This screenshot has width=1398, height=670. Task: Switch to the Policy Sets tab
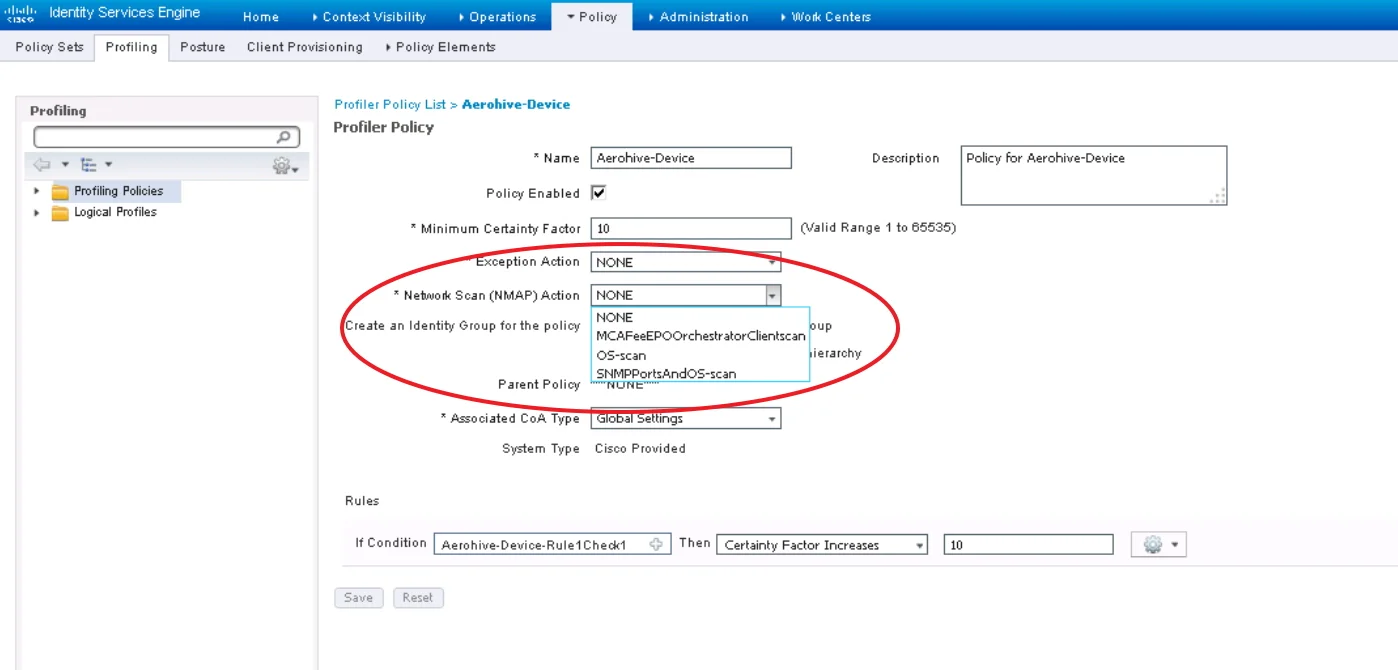pos(49,47)
